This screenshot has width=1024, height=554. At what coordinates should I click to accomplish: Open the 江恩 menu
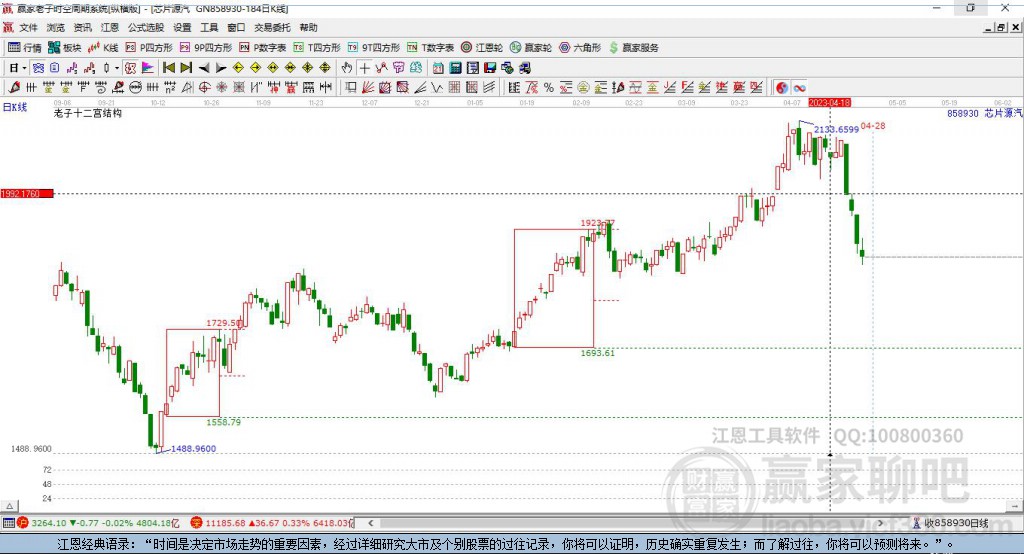[110, 27]
